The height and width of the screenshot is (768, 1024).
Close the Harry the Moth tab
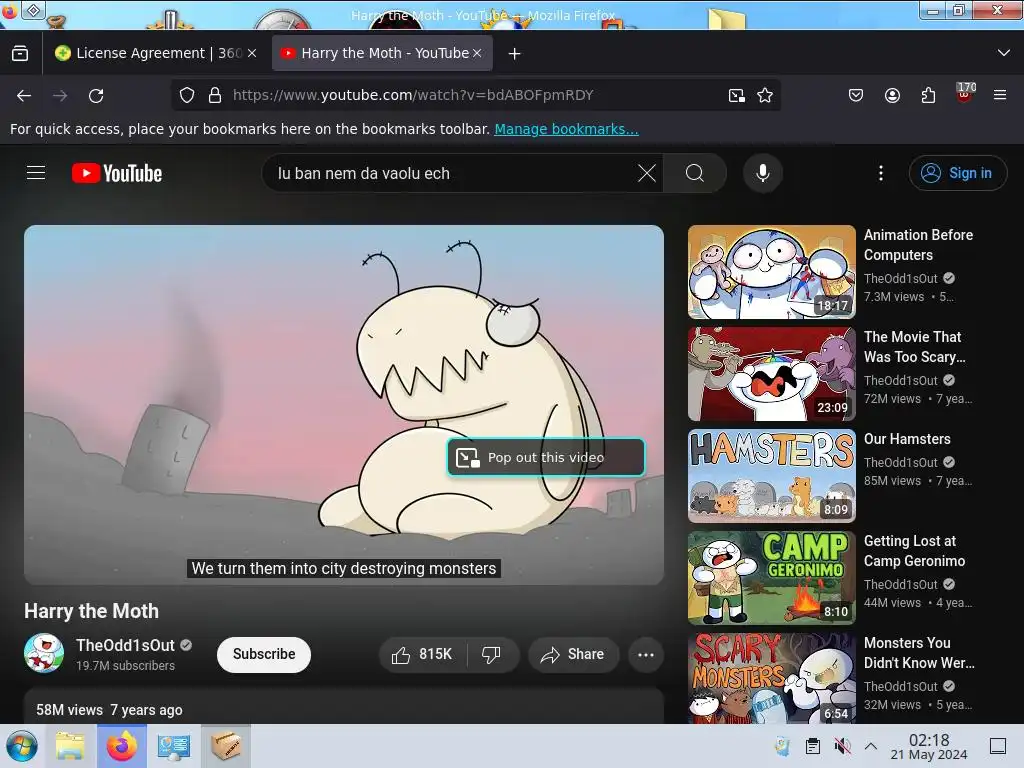477,53
